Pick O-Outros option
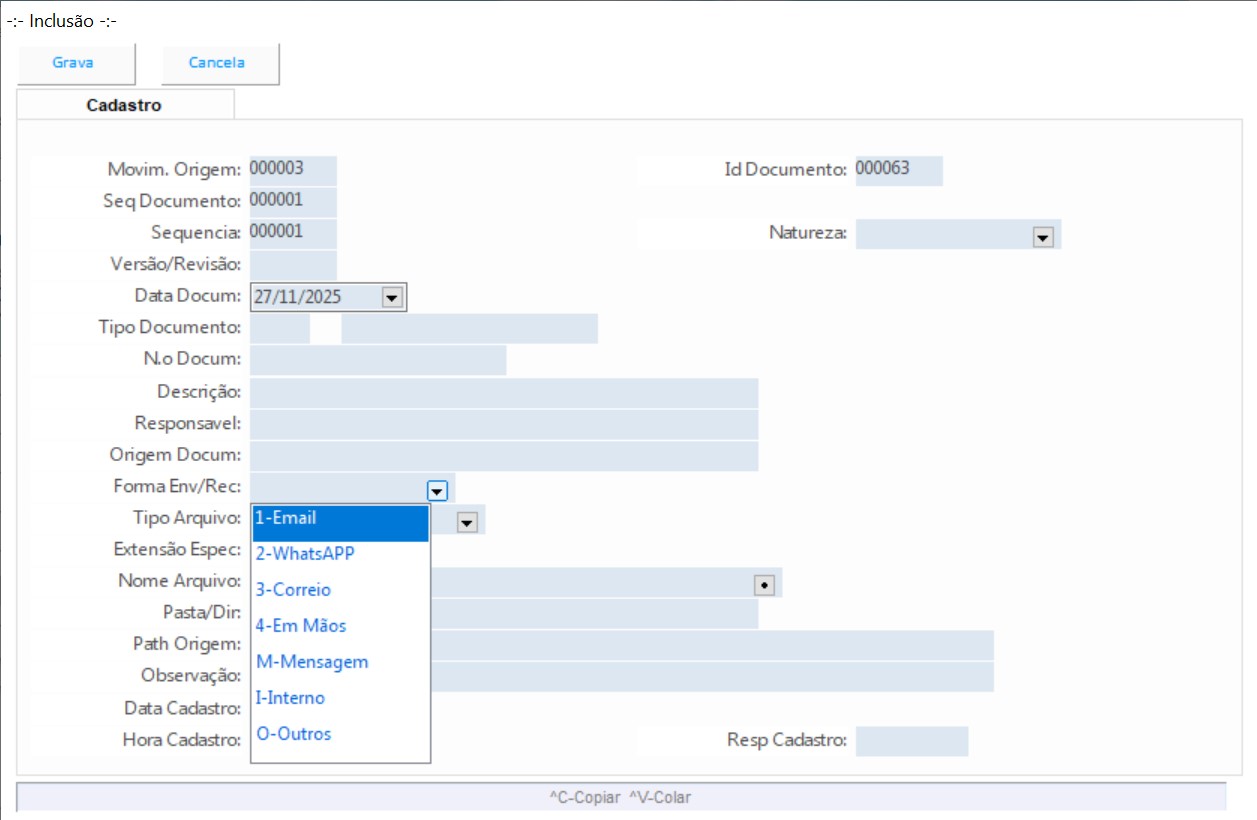This screenshot has width=1257, height=820. (340, 734)
